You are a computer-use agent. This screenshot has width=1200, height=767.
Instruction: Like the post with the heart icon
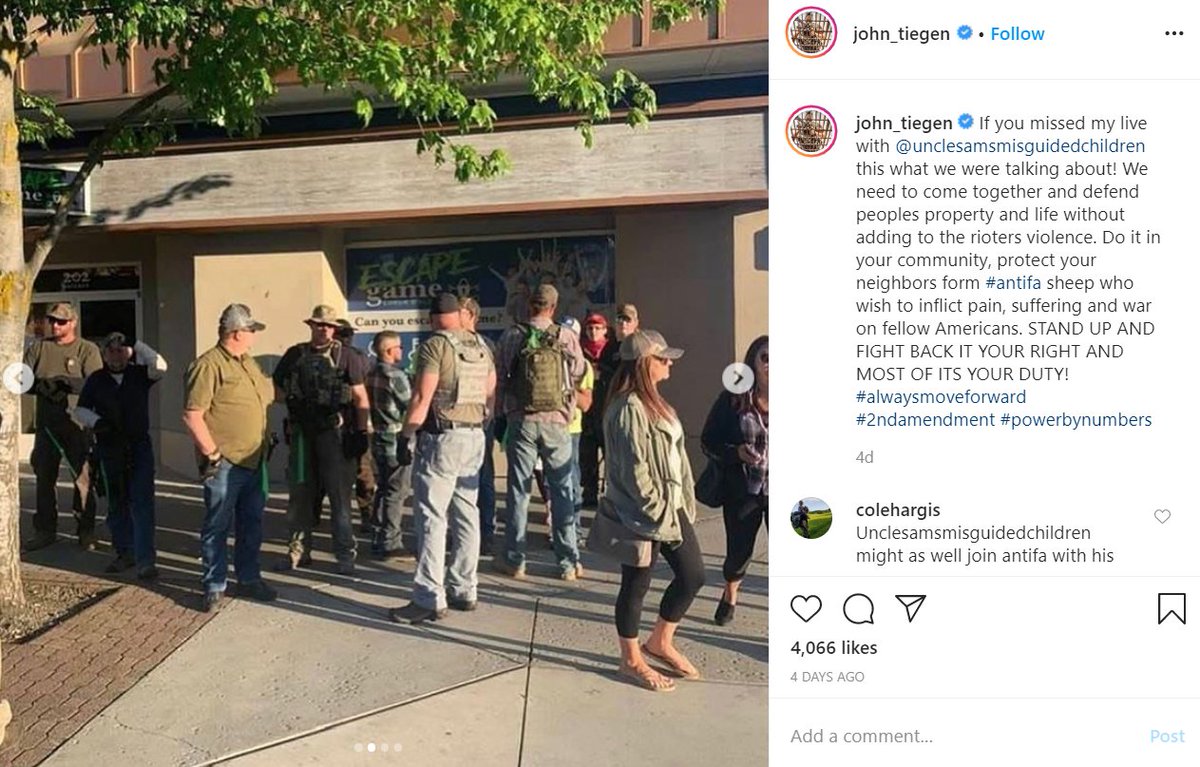point(806,608)
